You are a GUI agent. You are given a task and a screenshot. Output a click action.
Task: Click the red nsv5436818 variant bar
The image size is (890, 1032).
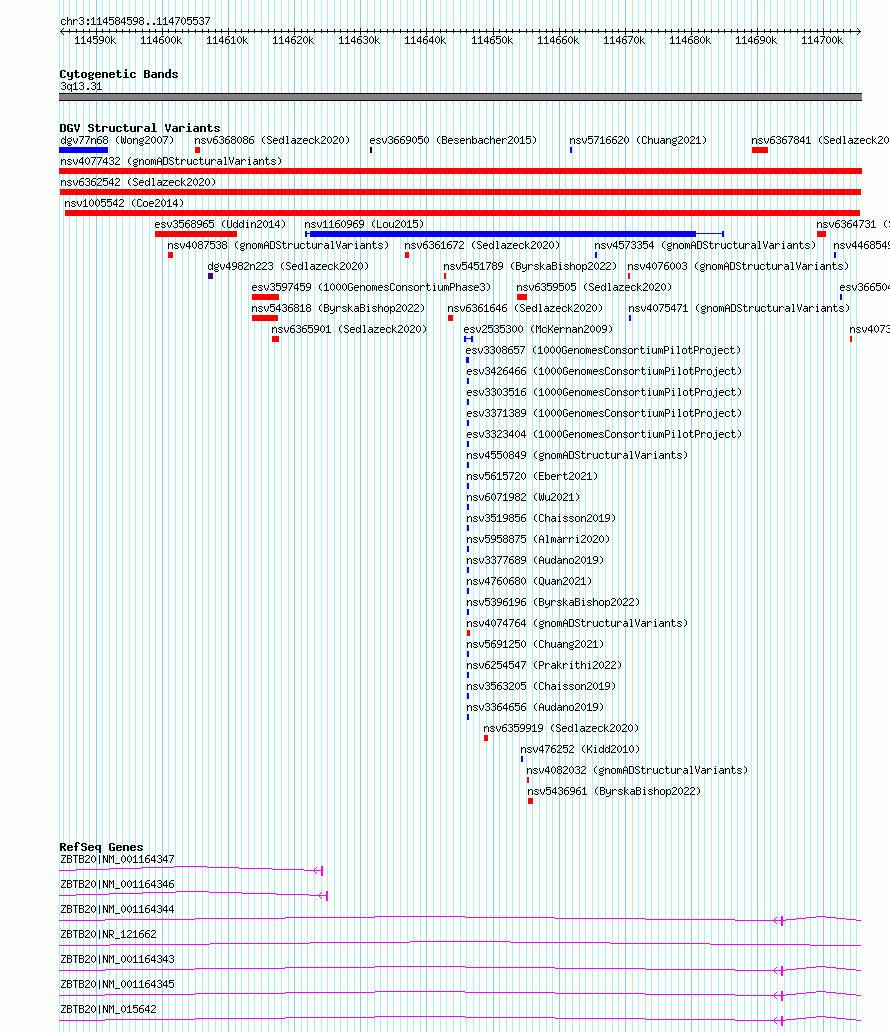[x=265, y=319]
